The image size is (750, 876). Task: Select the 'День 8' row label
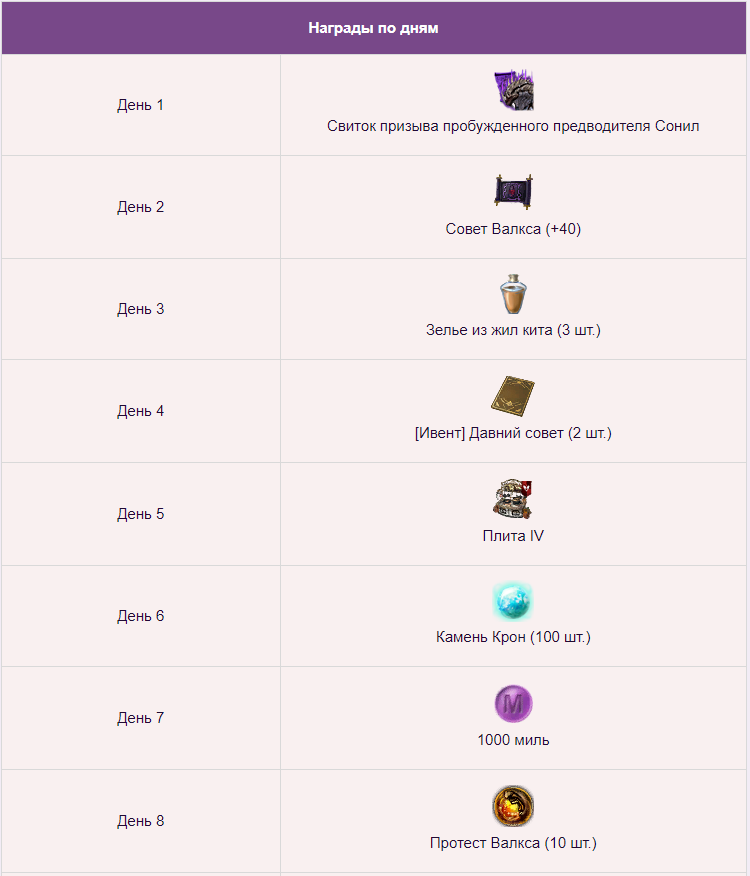tap(140, 821)
